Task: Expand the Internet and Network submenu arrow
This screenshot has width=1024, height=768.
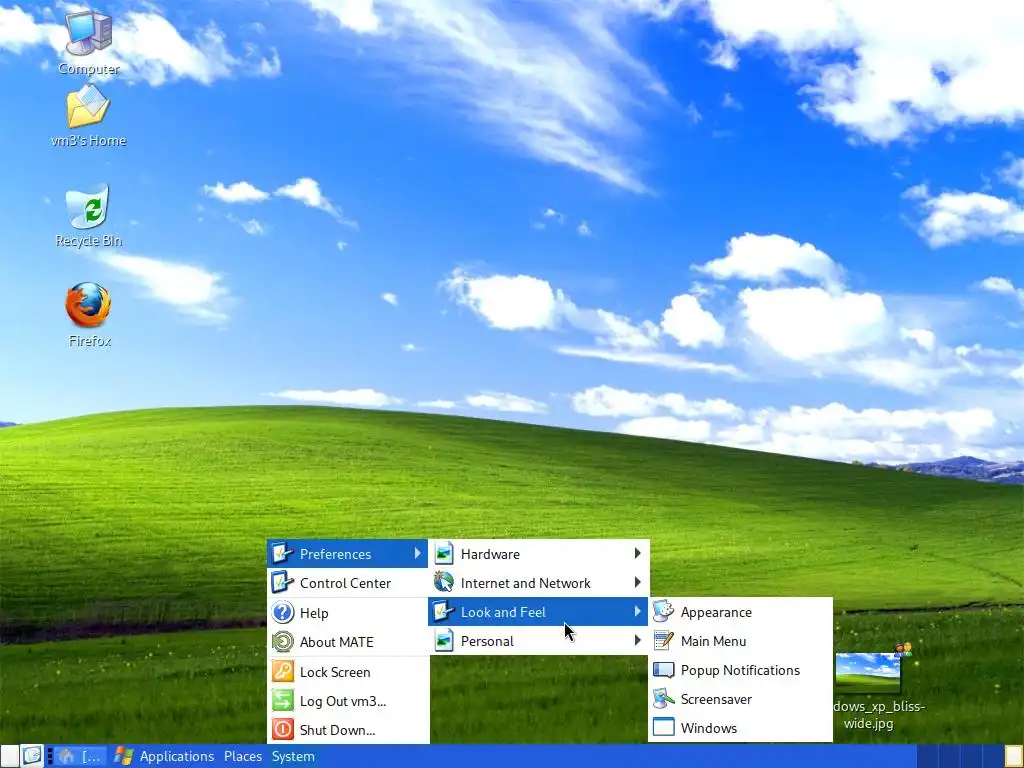Action: point(637,583)
